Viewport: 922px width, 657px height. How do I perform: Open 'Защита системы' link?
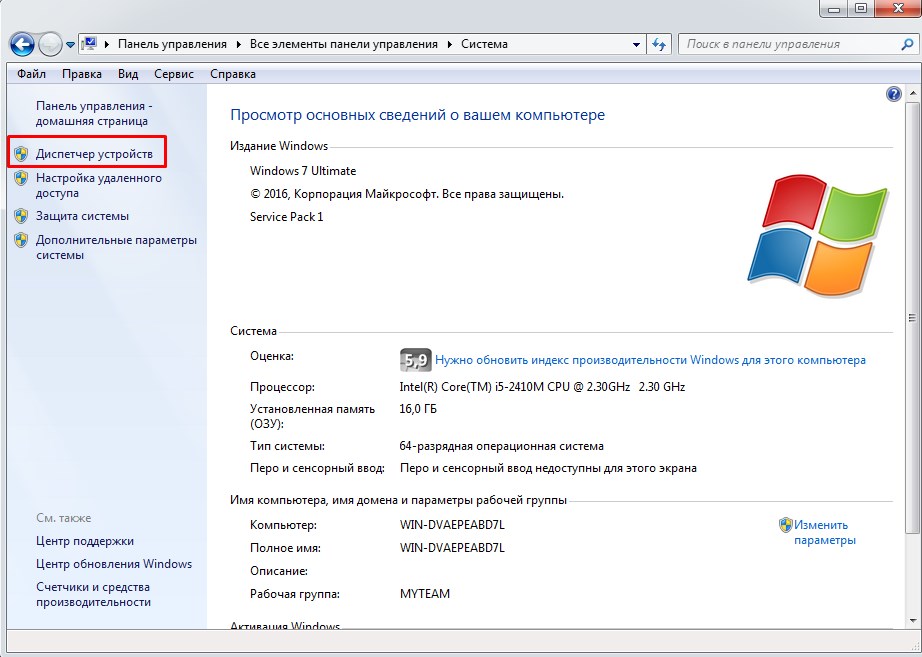click(x=82, y=216)
